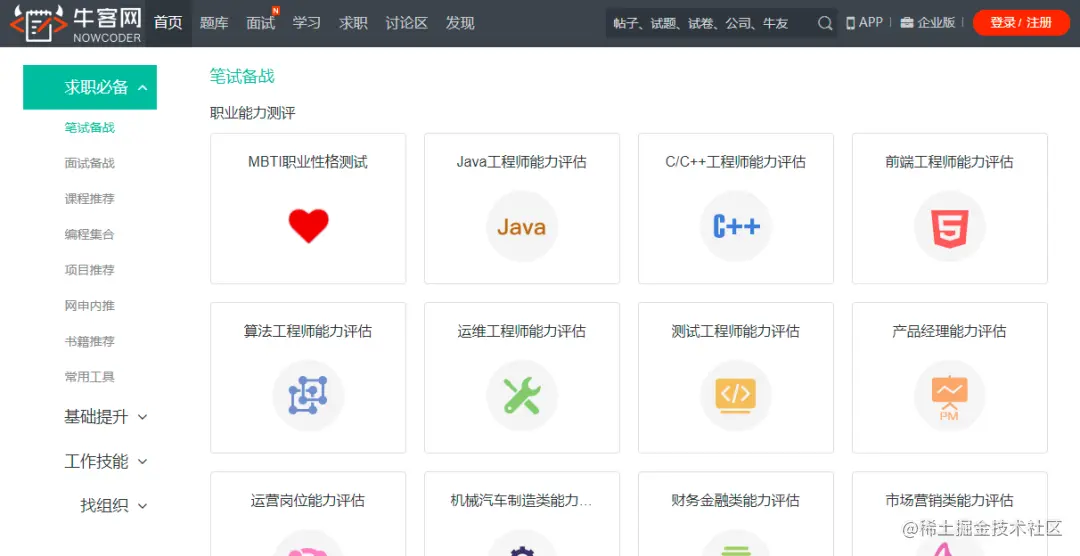Click the Nowcoder logo
This screenshot has height=556, width=1080.
click(x=75, y=23)
